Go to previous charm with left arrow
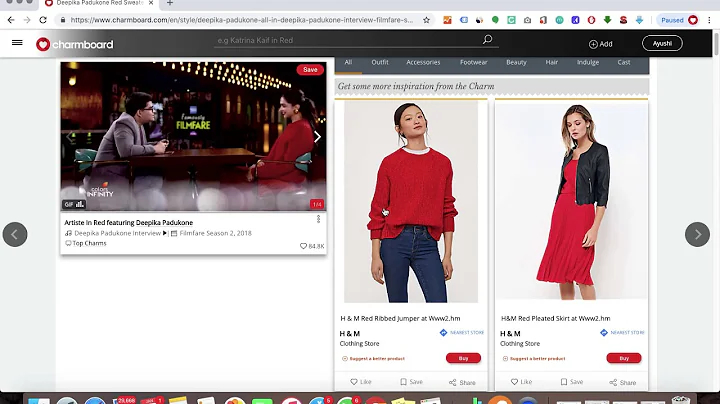The image size is (720, 404). (15, 234)
